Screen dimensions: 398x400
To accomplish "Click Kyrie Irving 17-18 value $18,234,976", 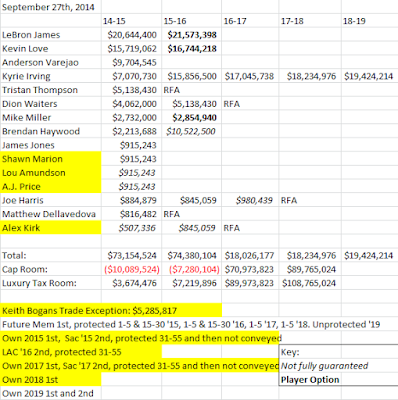I will point(311,76).
